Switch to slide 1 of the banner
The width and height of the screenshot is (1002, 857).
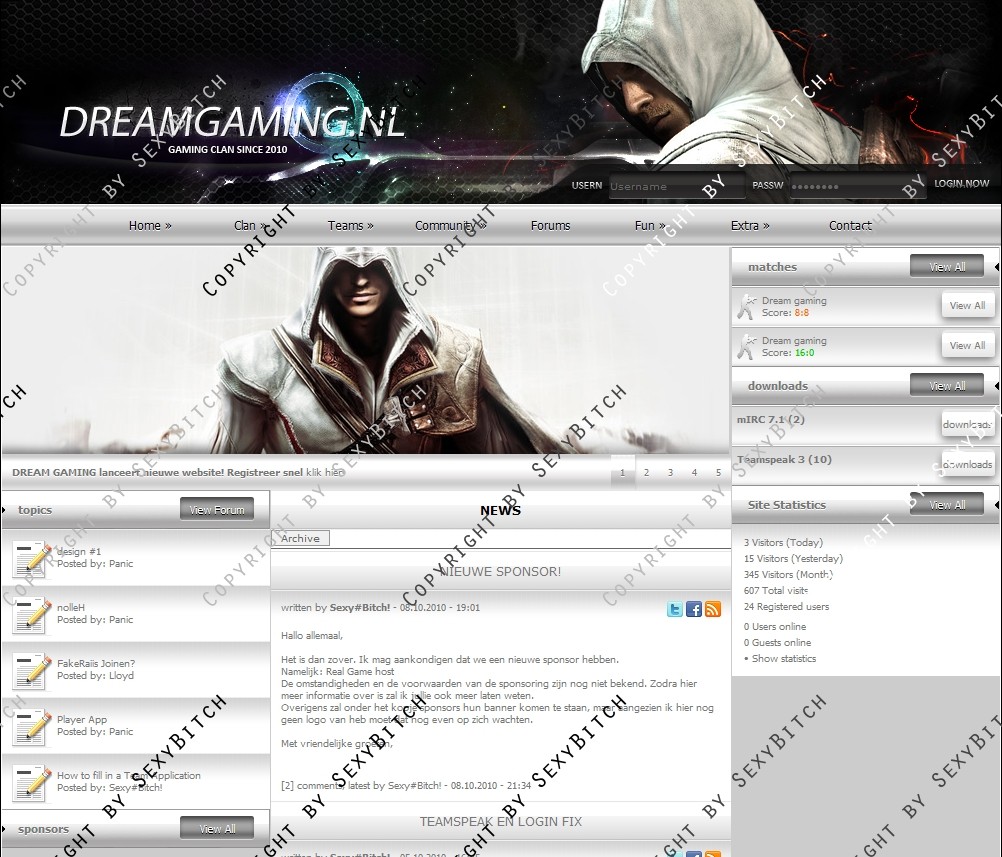point(623,472)
